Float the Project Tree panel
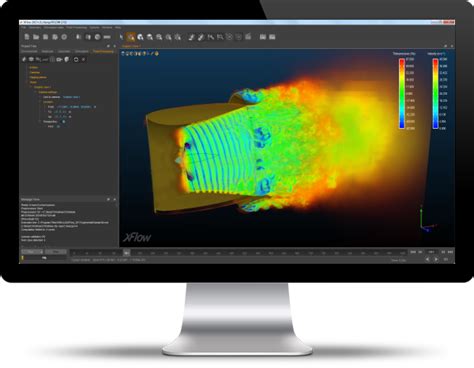 [108, 46]
